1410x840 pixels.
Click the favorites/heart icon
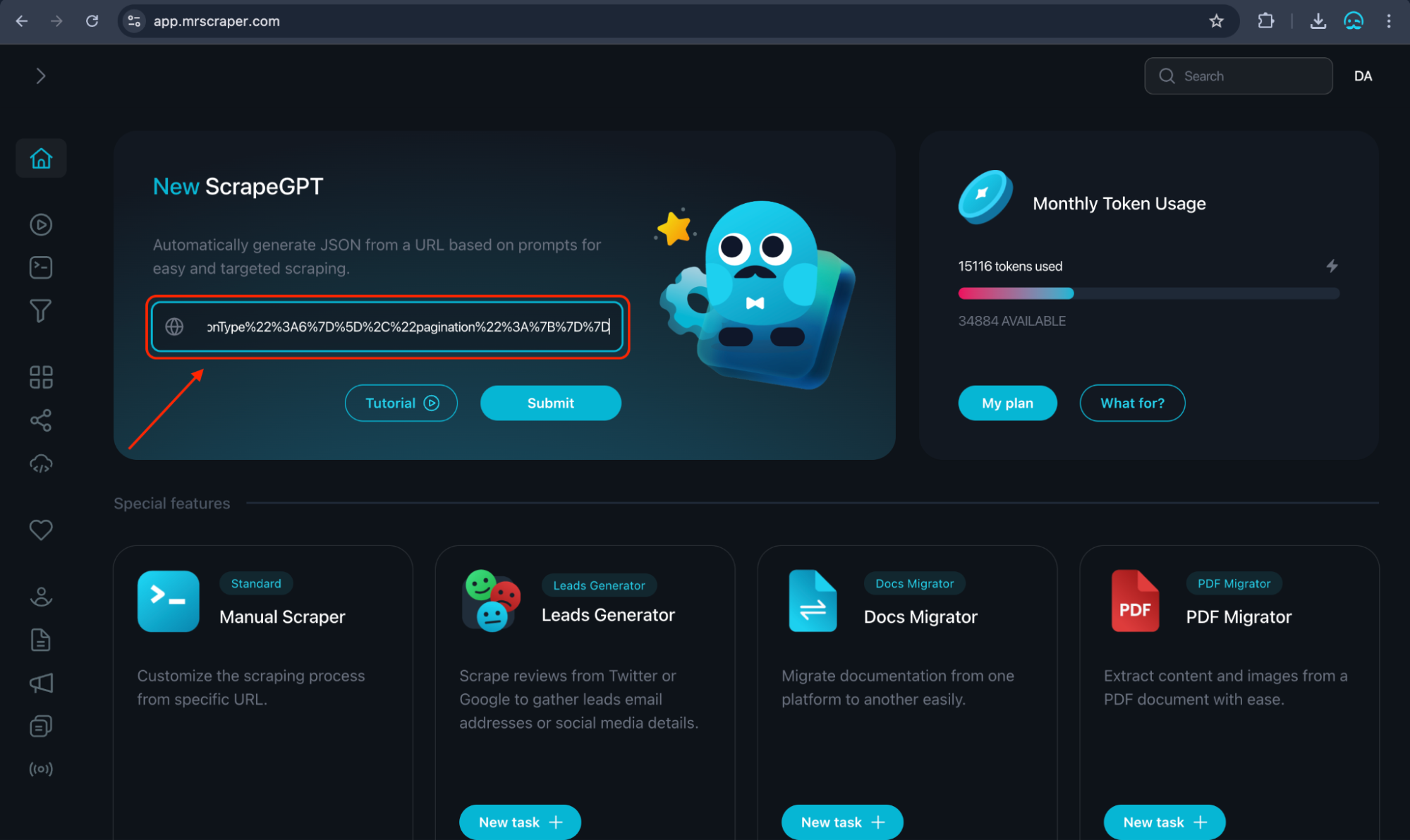(x=40, y=530)
